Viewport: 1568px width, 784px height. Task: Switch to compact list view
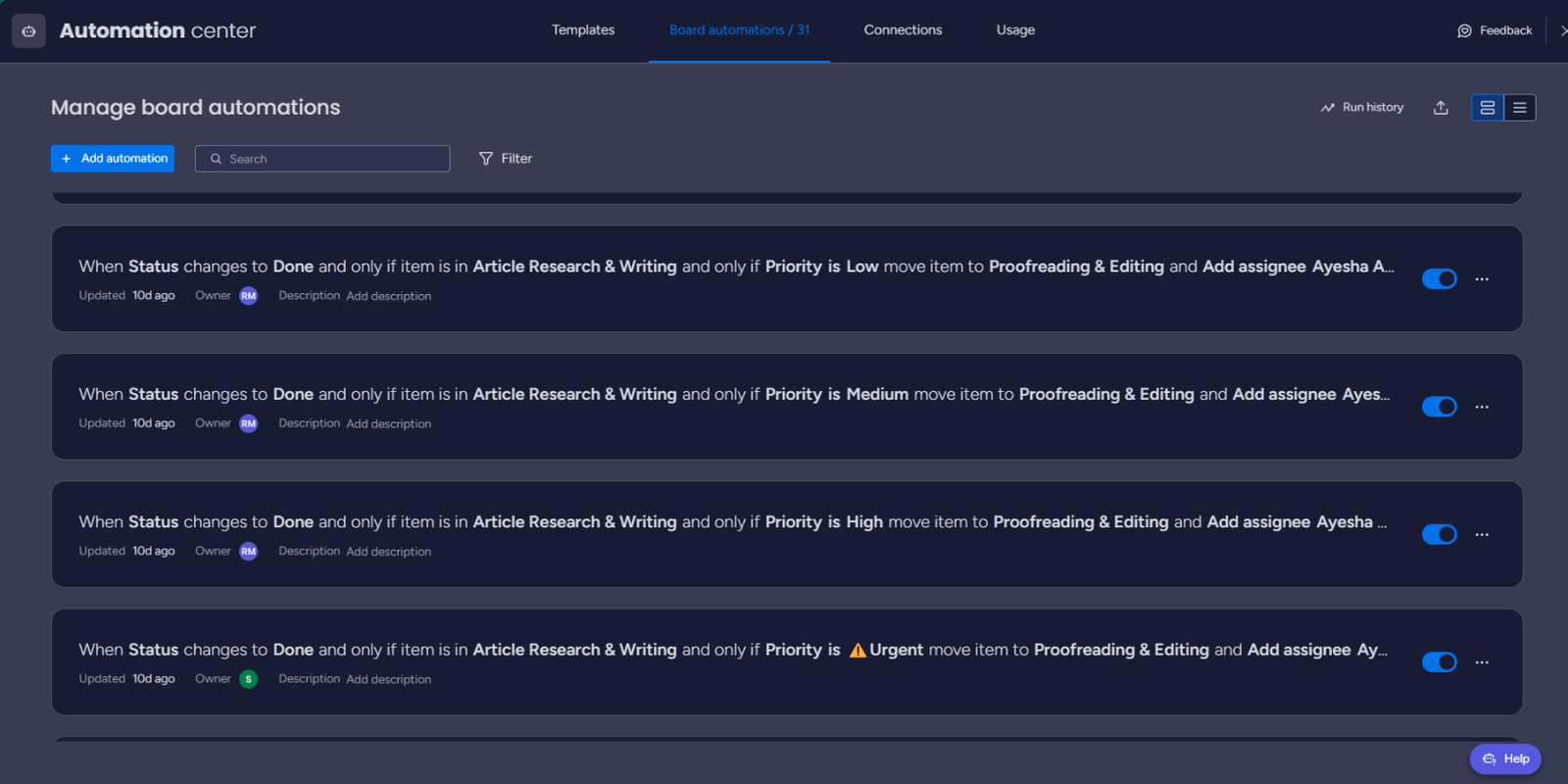pos(1520,108)
